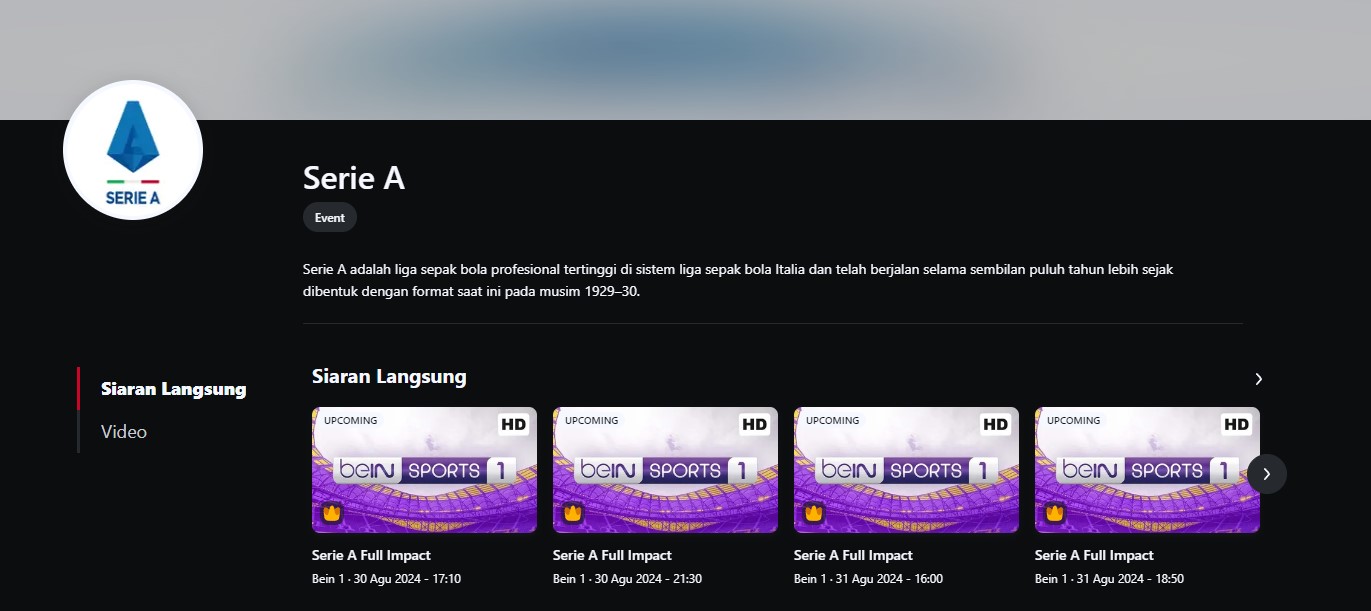
Task: Advance carousel with round next arrow
Action: tap(1267, 474)
